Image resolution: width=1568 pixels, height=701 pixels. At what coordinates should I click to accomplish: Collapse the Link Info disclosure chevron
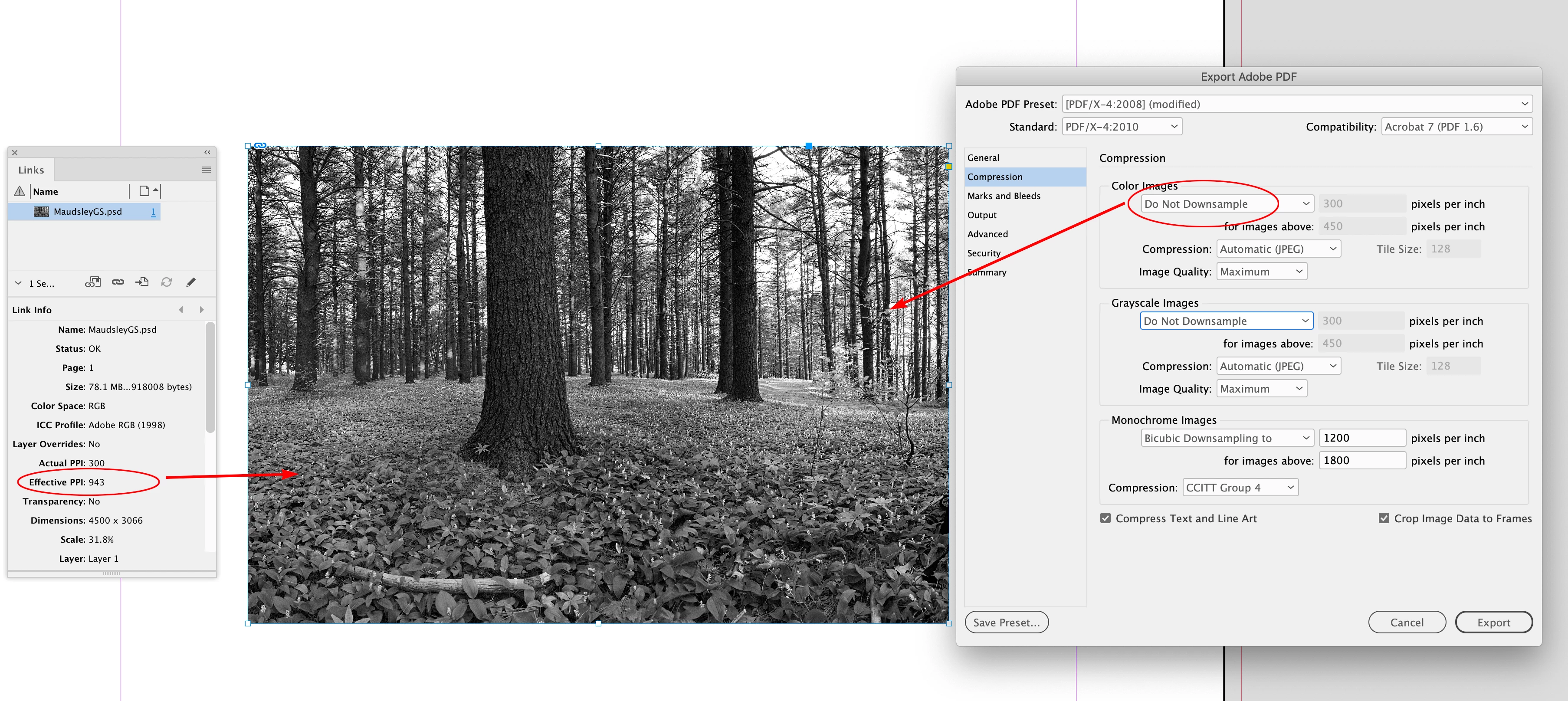(18, 283)
